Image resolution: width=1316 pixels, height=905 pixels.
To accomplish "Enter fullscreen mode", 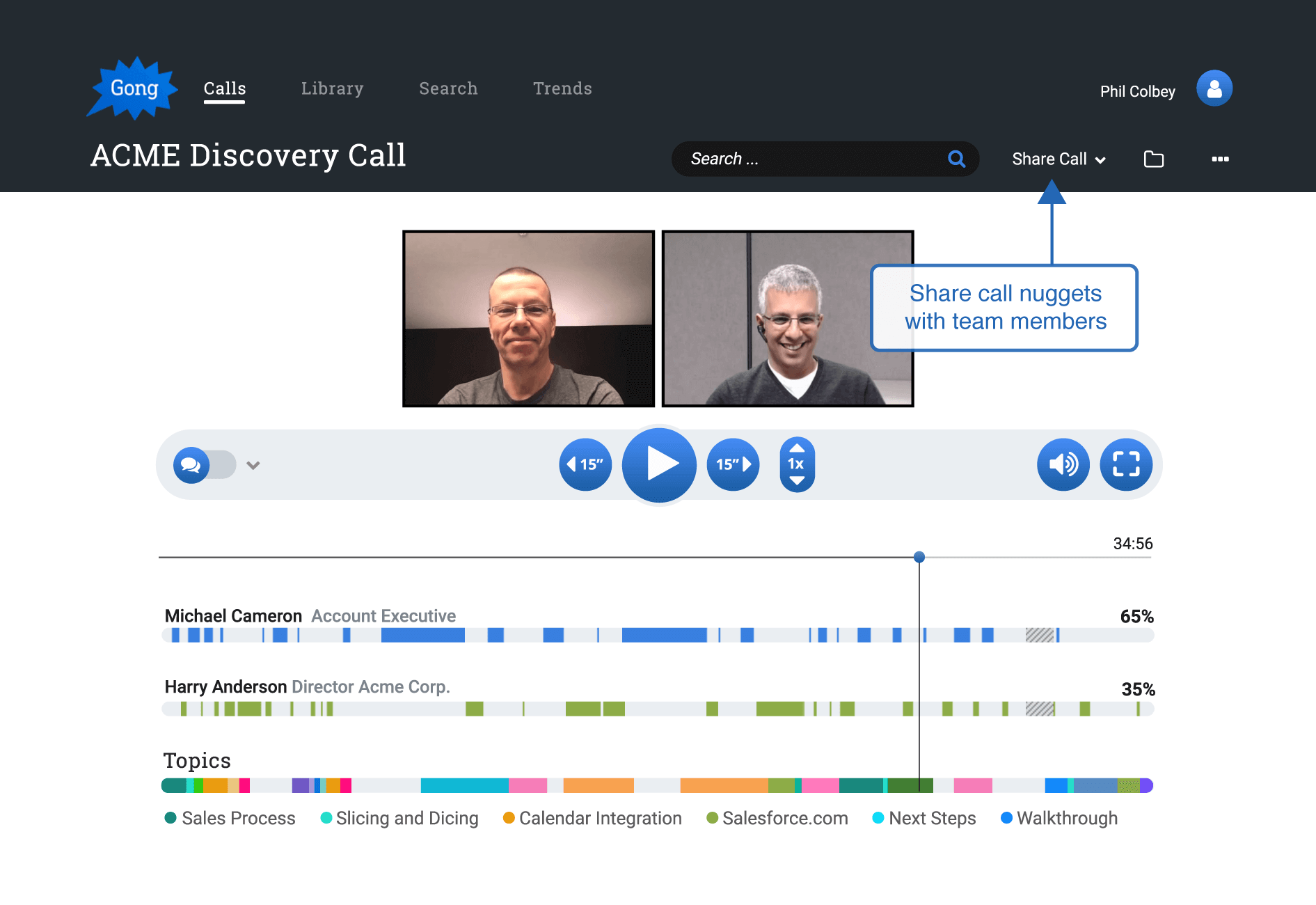I will click(x=1126, y=464).
